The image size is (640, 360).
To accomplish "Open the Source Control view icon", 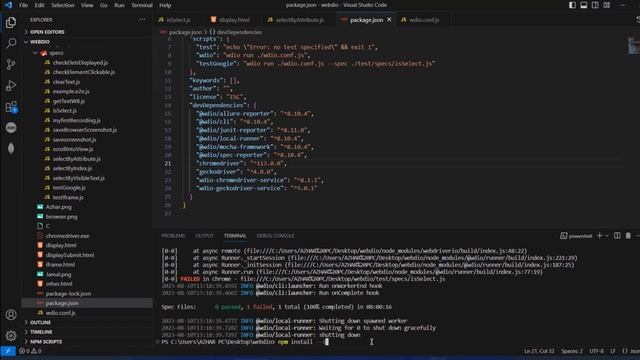I will click(x=11, y=64).
